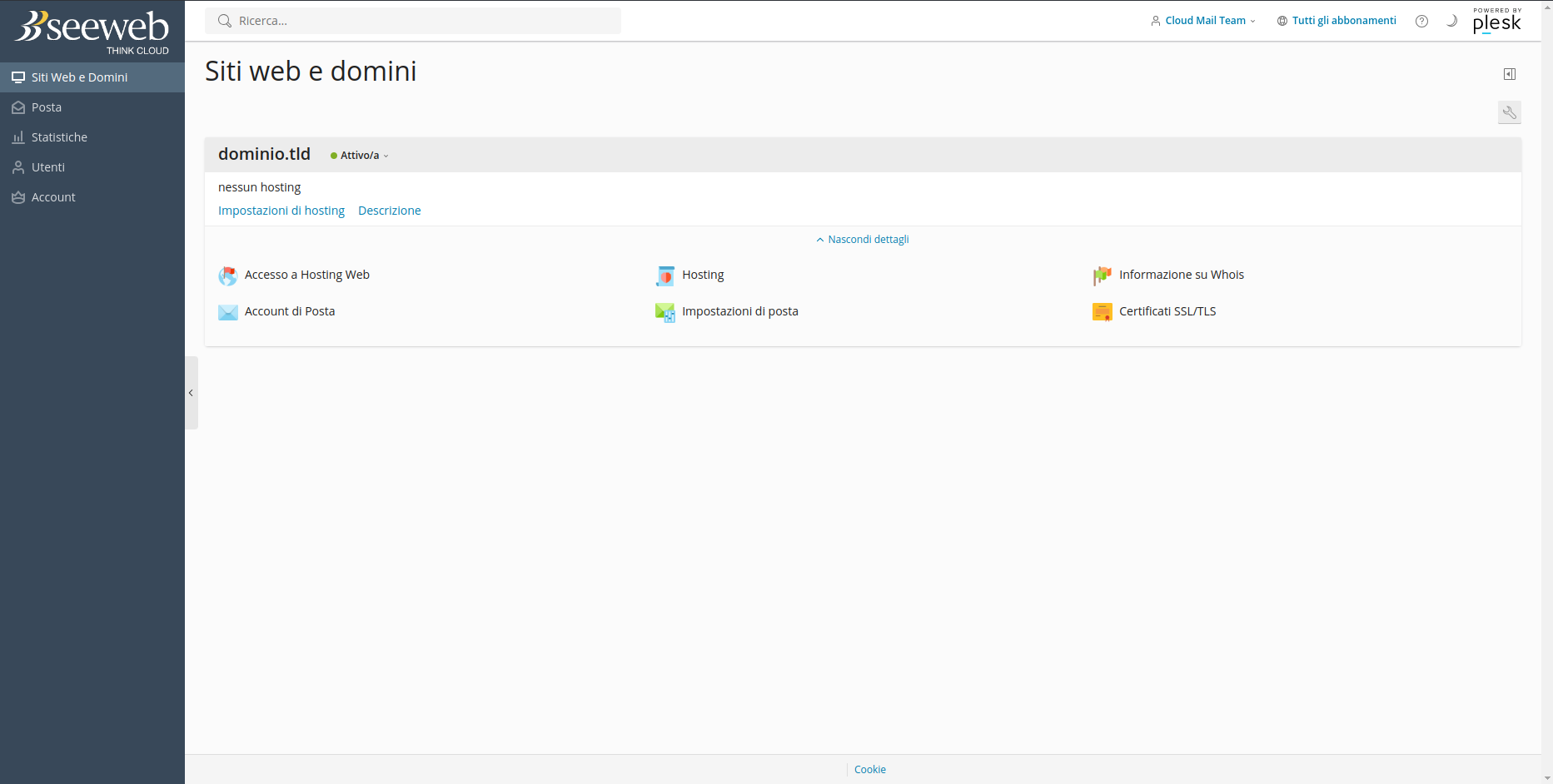This screenshot has height=784, width=1553.
Task: Click the Impostazioni di posta icon
Action: pos(665,312)
